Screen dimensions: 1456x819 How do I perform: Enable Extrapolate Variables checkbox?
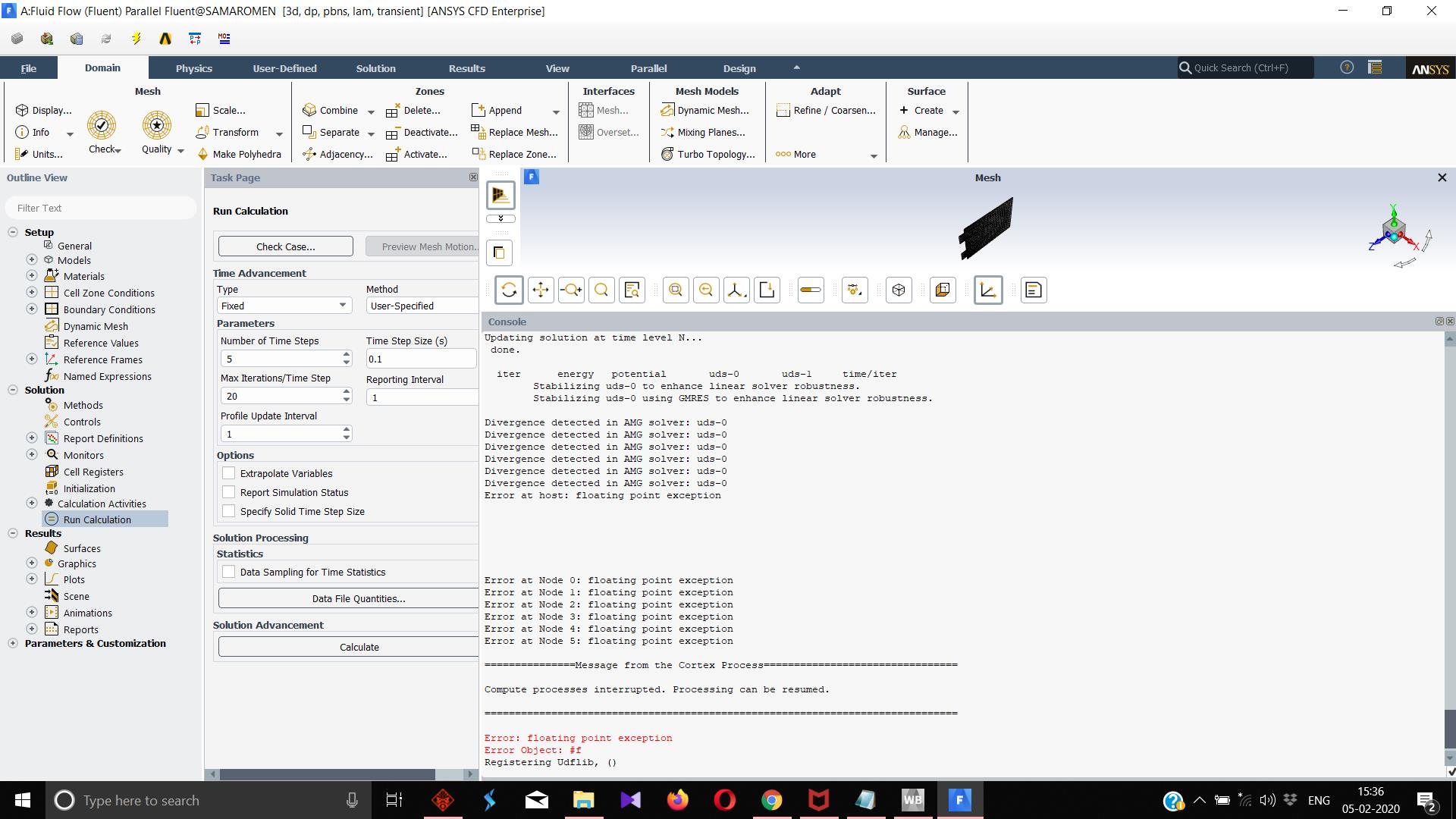coord(228,473)
